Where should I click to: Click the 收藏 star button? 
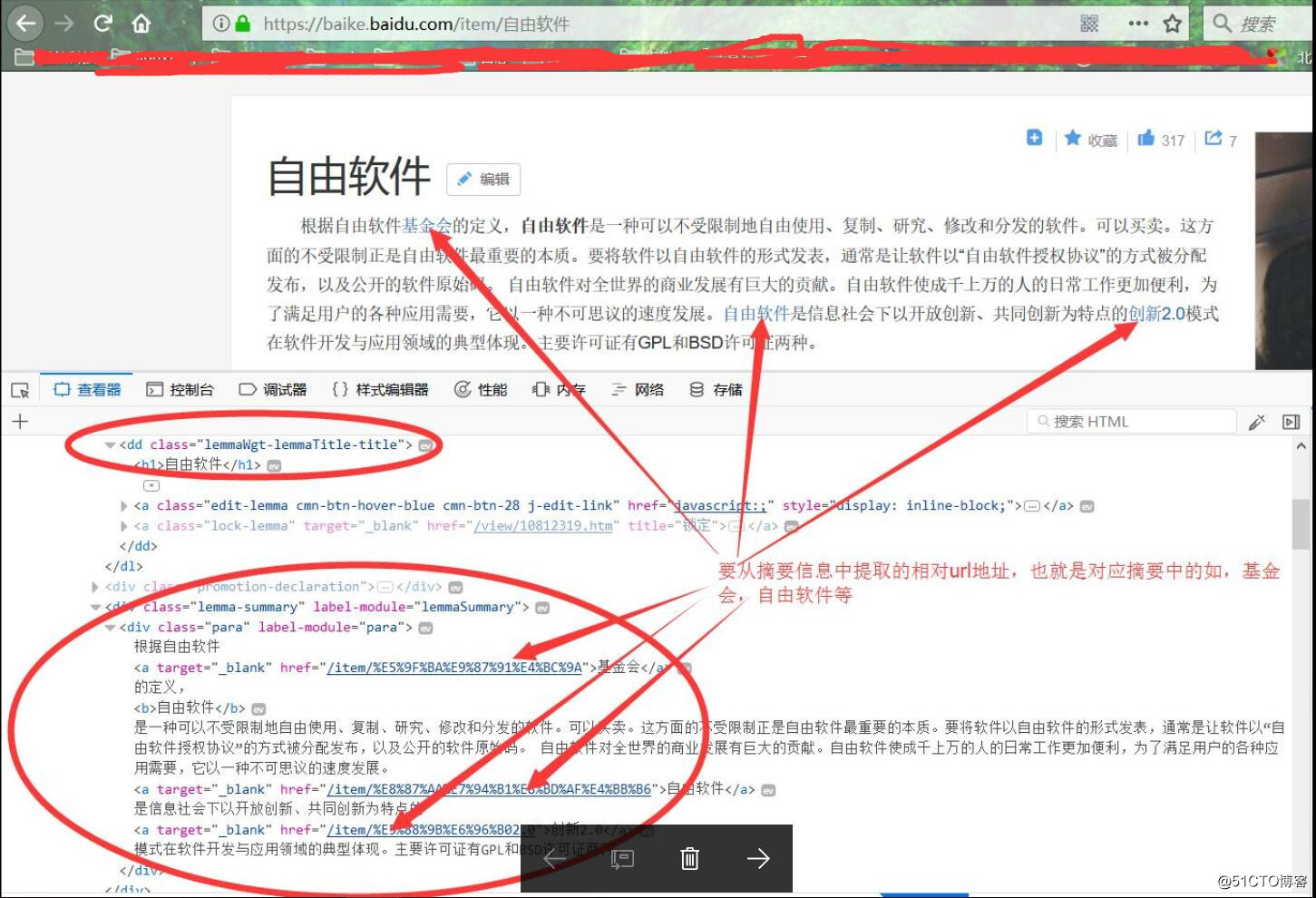pos(1090,140)
